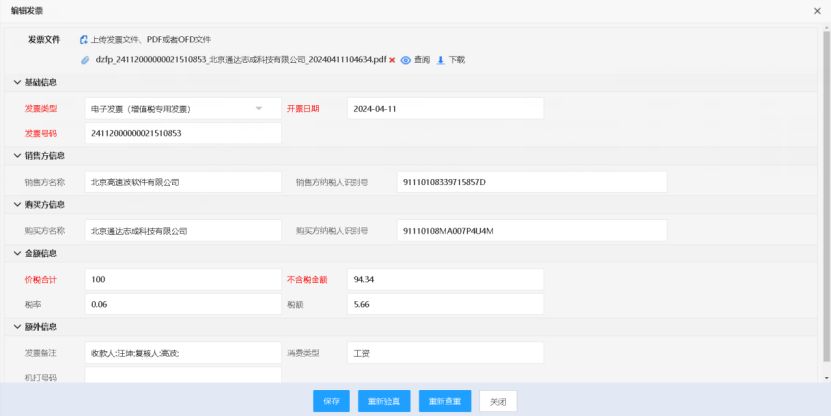Image resolution: width=831 pixels, height=416 pixels.
Task: Collapse the 金额信息 section
Action: pos(16,254)
